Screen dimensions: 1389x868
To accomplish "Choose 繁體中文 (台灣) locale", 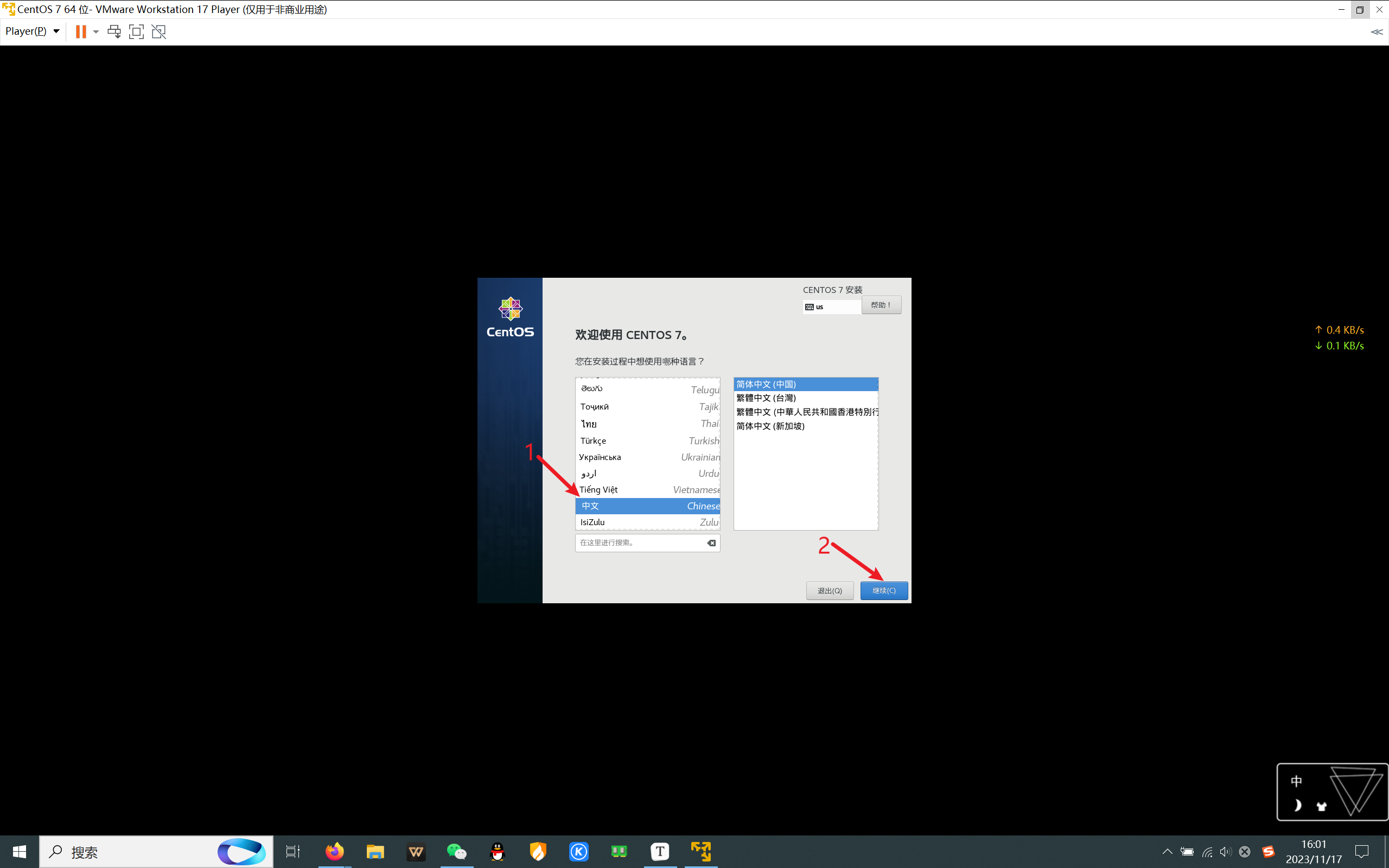I will tap(806, 398).
